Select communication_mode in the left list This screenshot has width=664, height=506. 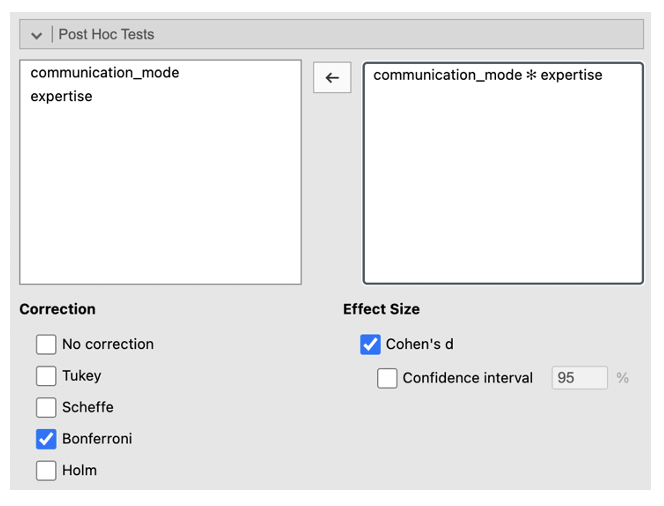tap(105, 73)
